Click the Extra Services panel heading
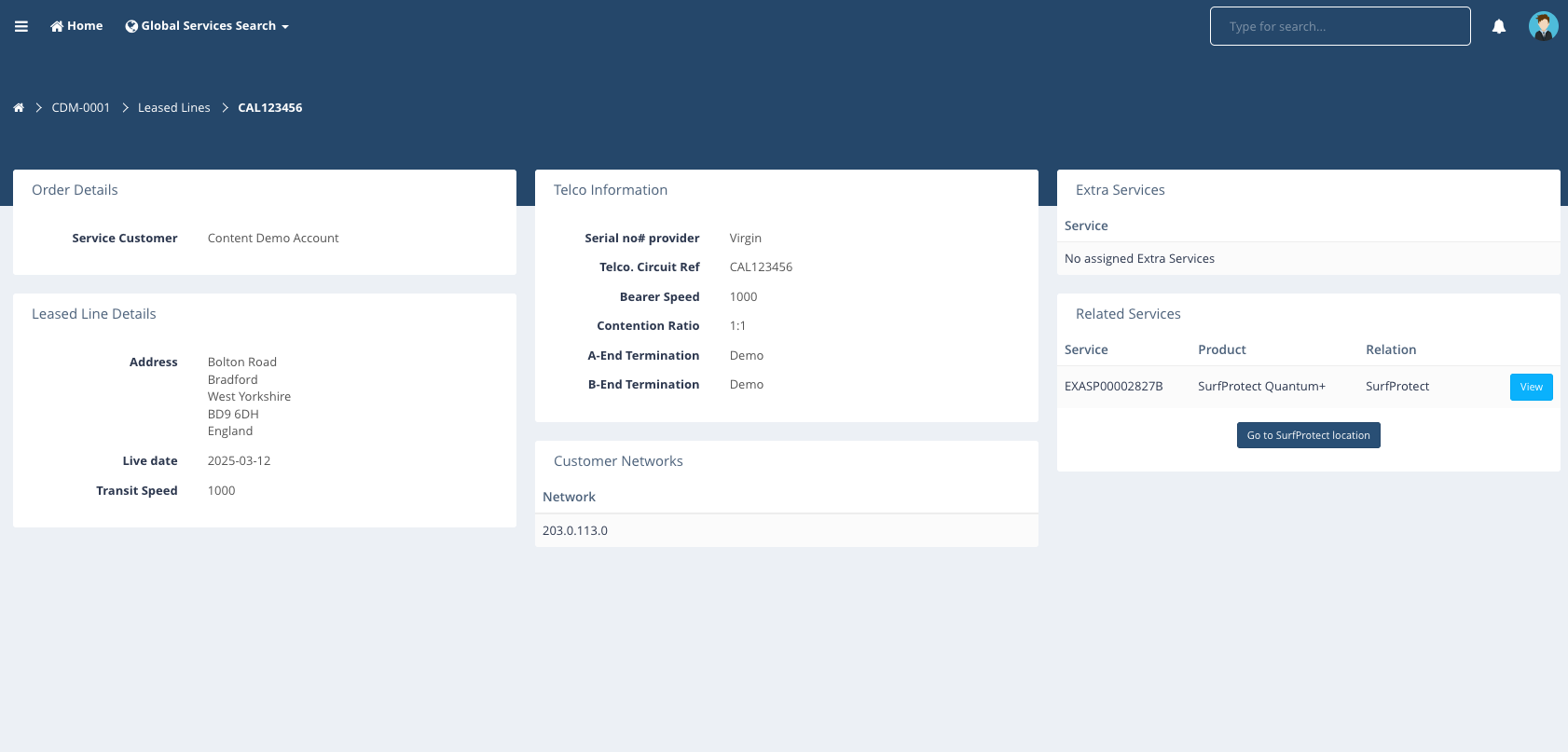Screen dimensions: 1568x752 (1120, 190)
